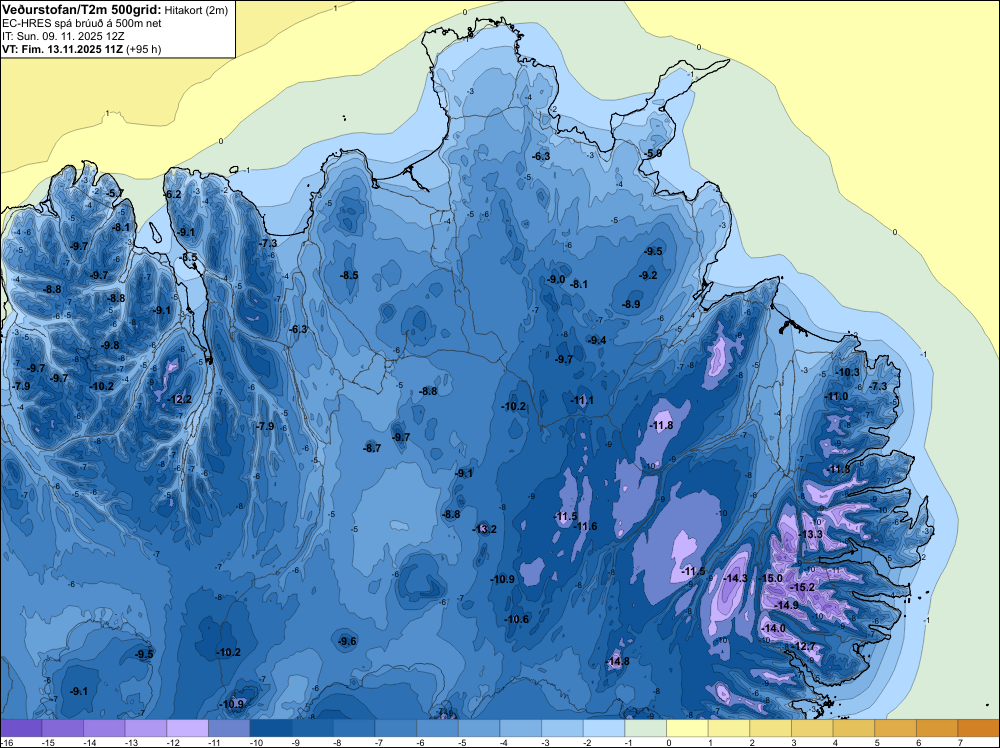Select the -10.6 temperature value
This screenshot has width=1000, height=748.
[x=517, y=619]
